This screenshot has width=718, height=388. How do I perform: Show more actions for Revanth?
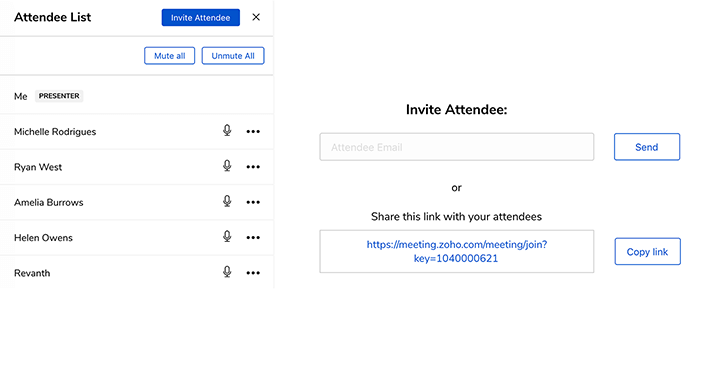pyautogui.click(x=253, y=273)
